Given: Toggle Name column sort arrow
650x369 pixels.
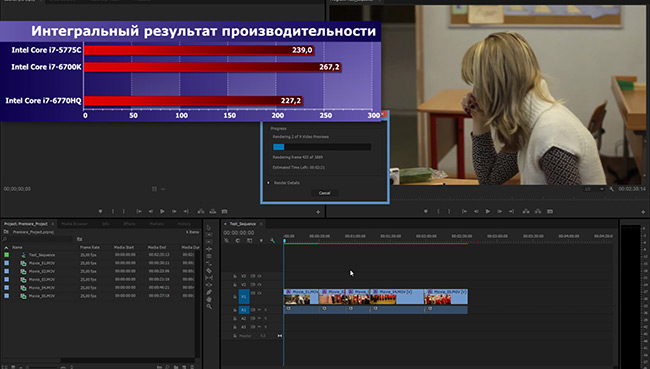Looking at the screenshot, I should (6, 248).
